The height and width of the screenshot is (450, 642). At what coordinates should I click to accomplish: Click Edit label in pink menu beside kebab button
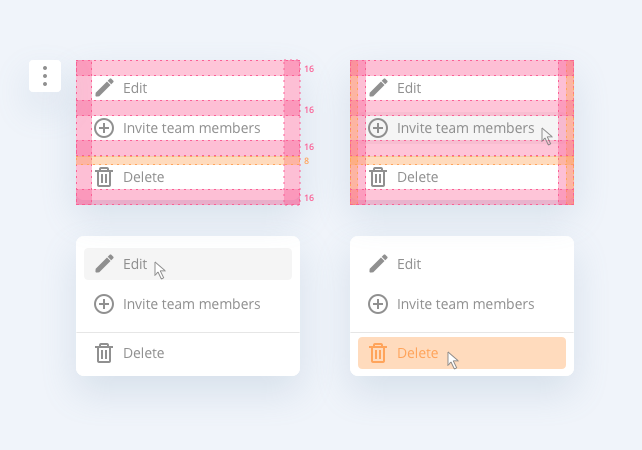tap(135, 88)
